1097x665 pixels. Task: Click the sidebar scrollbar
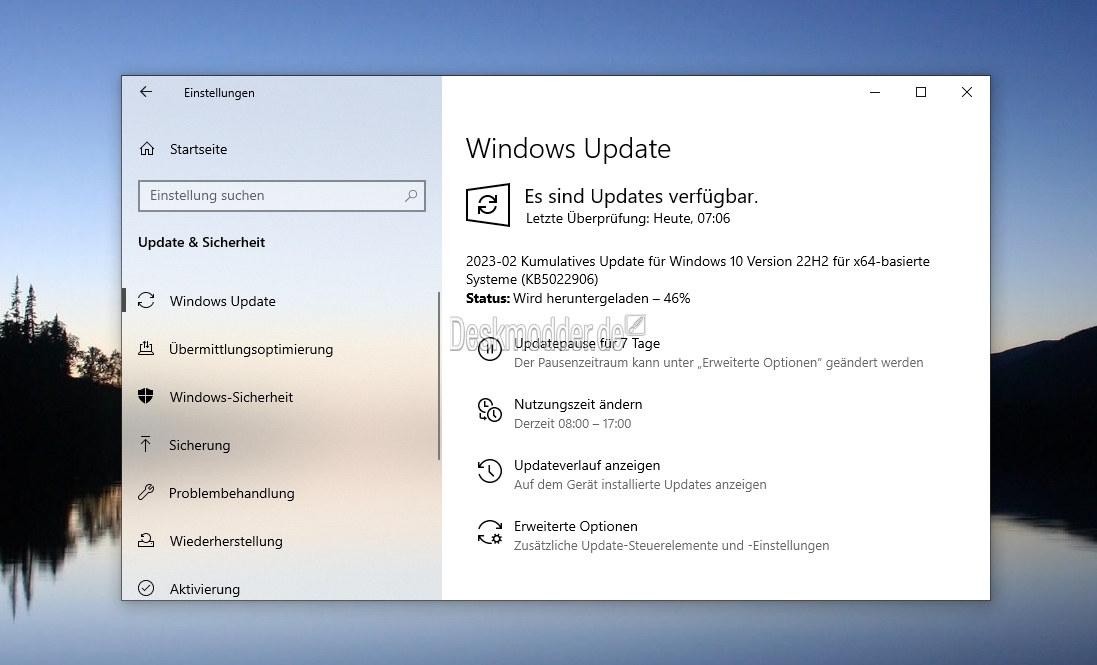[439, 376]
